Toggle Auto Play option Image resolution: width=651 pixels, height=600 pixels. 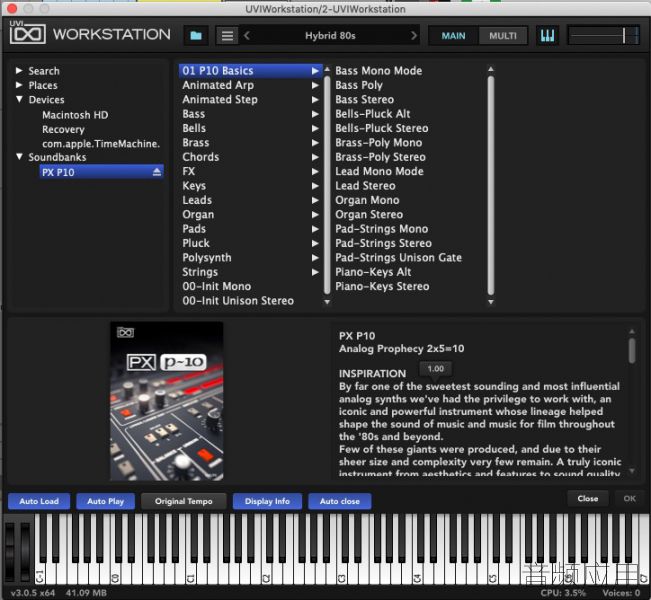click(105, 501)
